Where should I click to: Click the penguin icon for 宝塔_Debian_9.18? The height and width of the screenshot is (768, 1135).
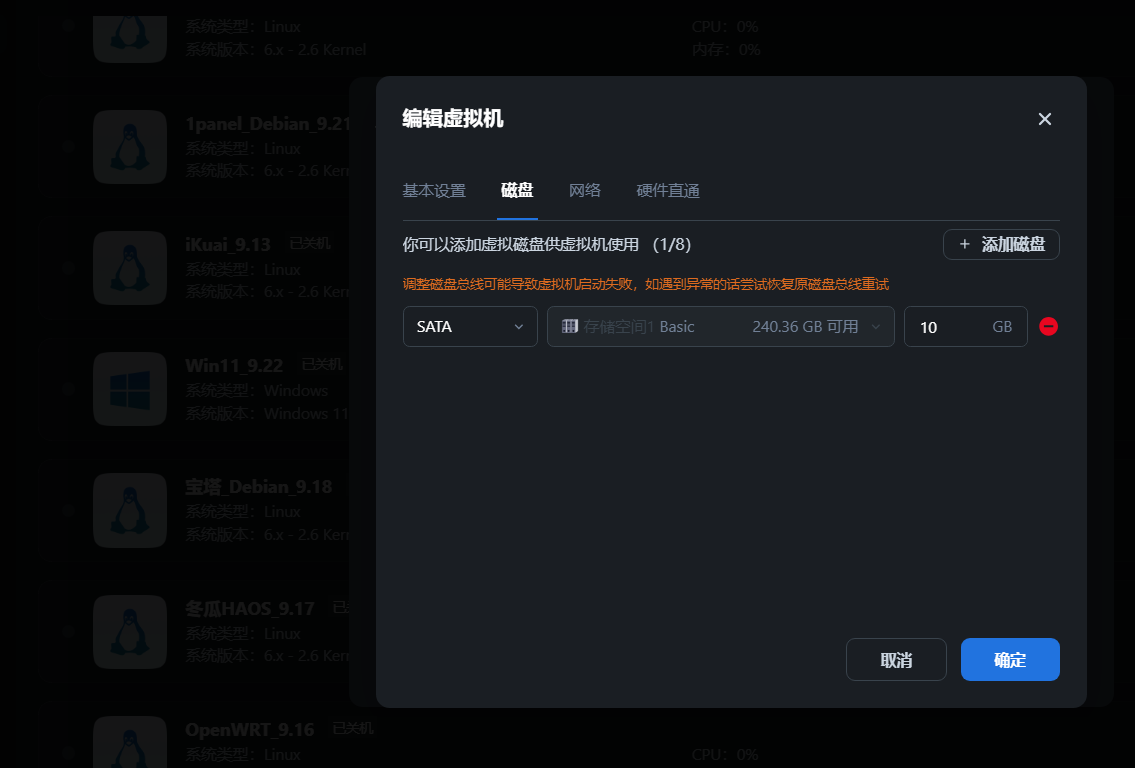point(130,510)
